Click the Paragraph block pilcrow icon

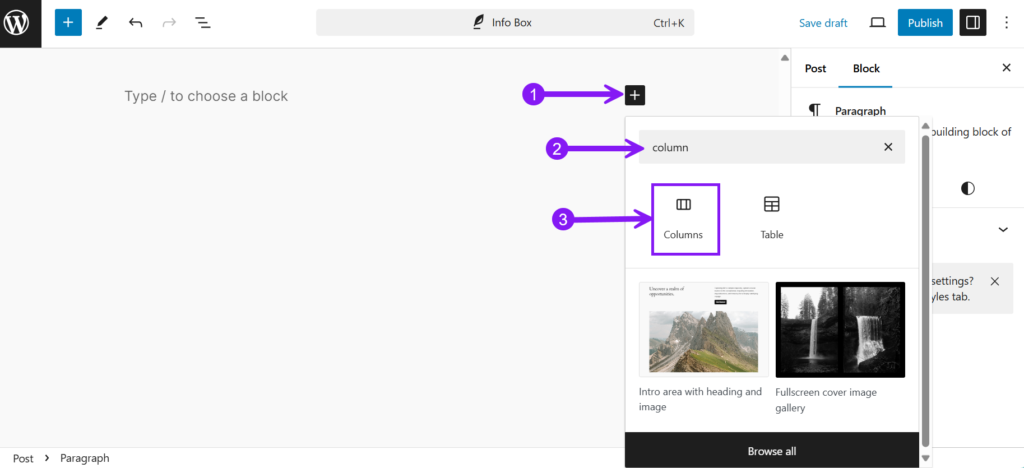[x=814, y=111]
